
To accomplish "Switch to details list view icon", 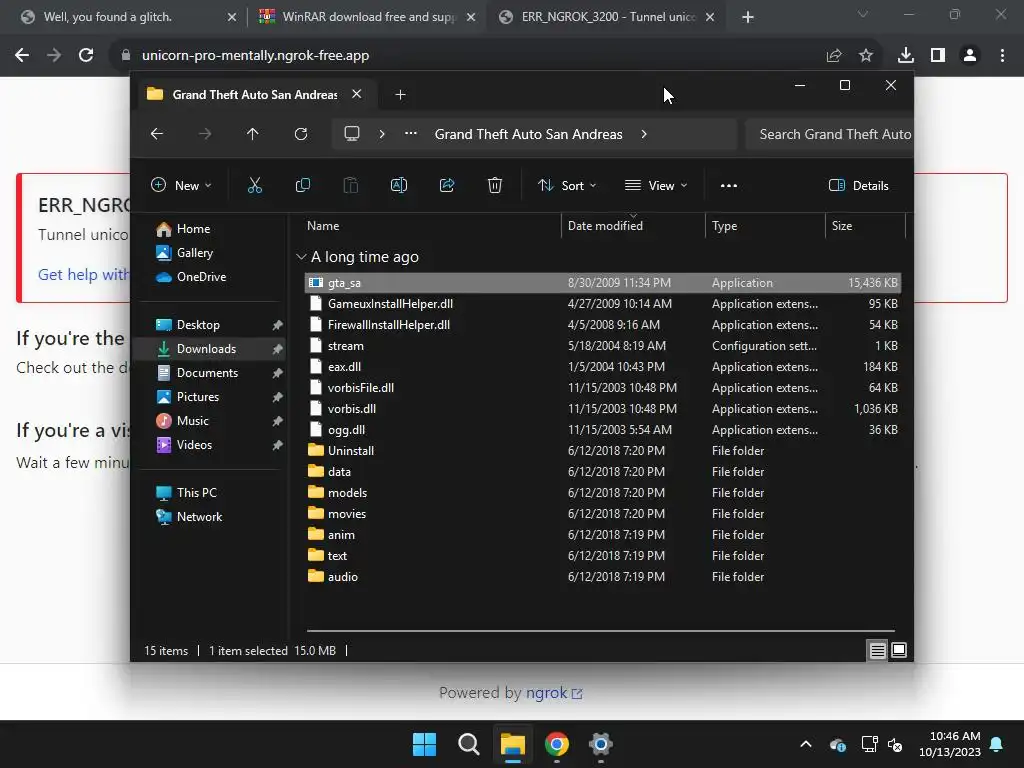I will pos(878,650).
